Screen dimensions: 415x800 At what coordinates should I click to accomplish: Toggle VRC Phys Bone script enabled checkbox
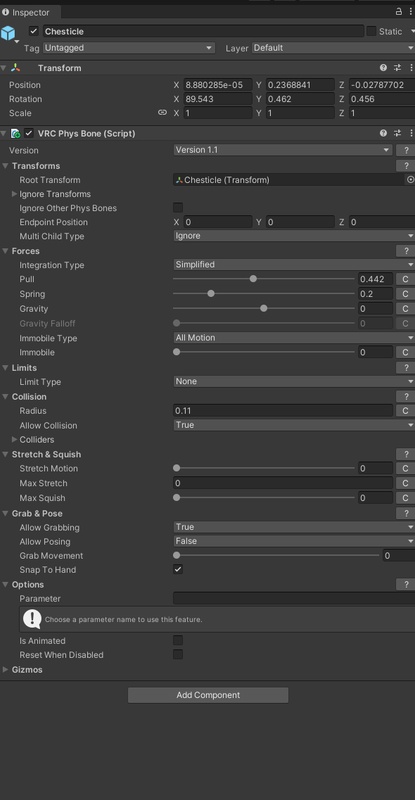pos(29,133)
